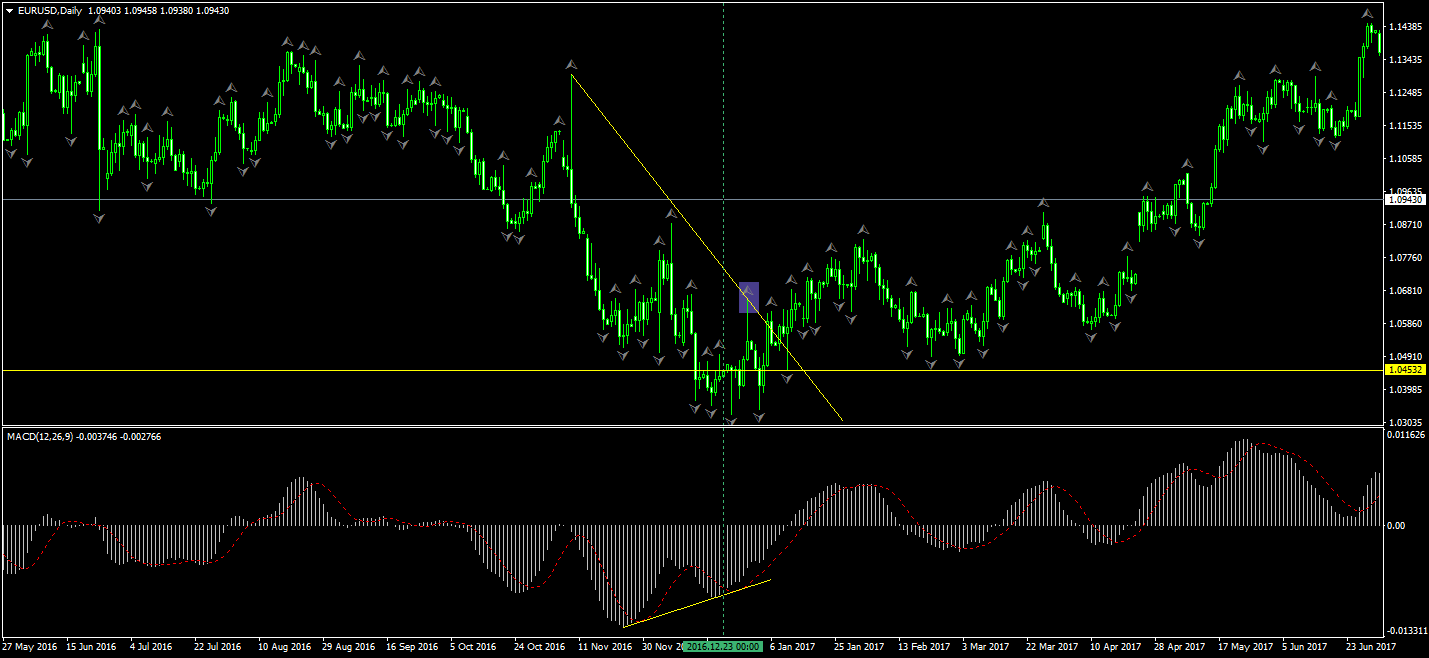The image size is (1429, 658).
Task: Click the 2016.12.23 crosshair date label
Action: [x=724, y=647]
